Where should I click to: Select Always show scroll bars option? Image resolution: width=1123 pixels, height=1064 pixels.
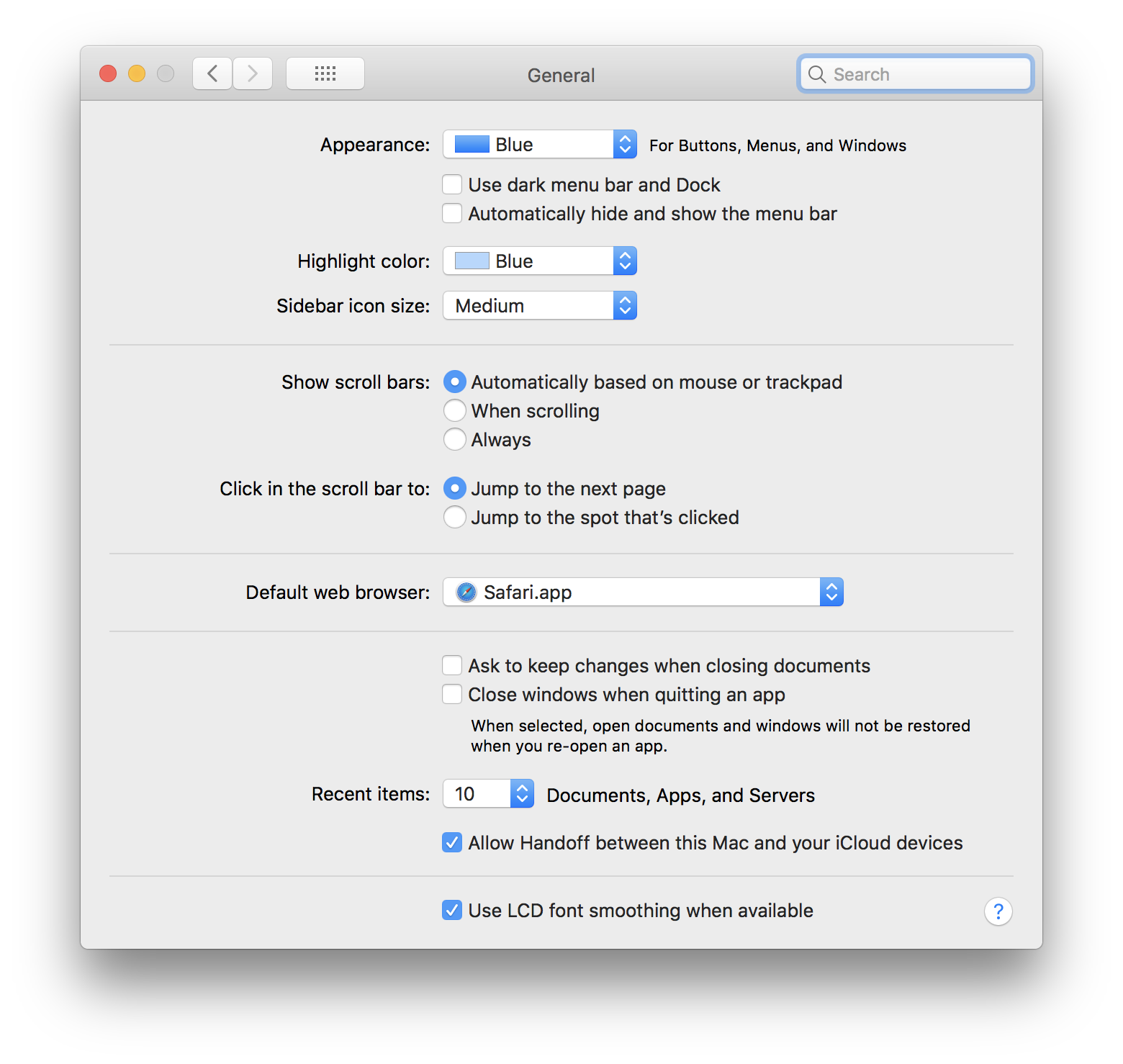(455, 439)
